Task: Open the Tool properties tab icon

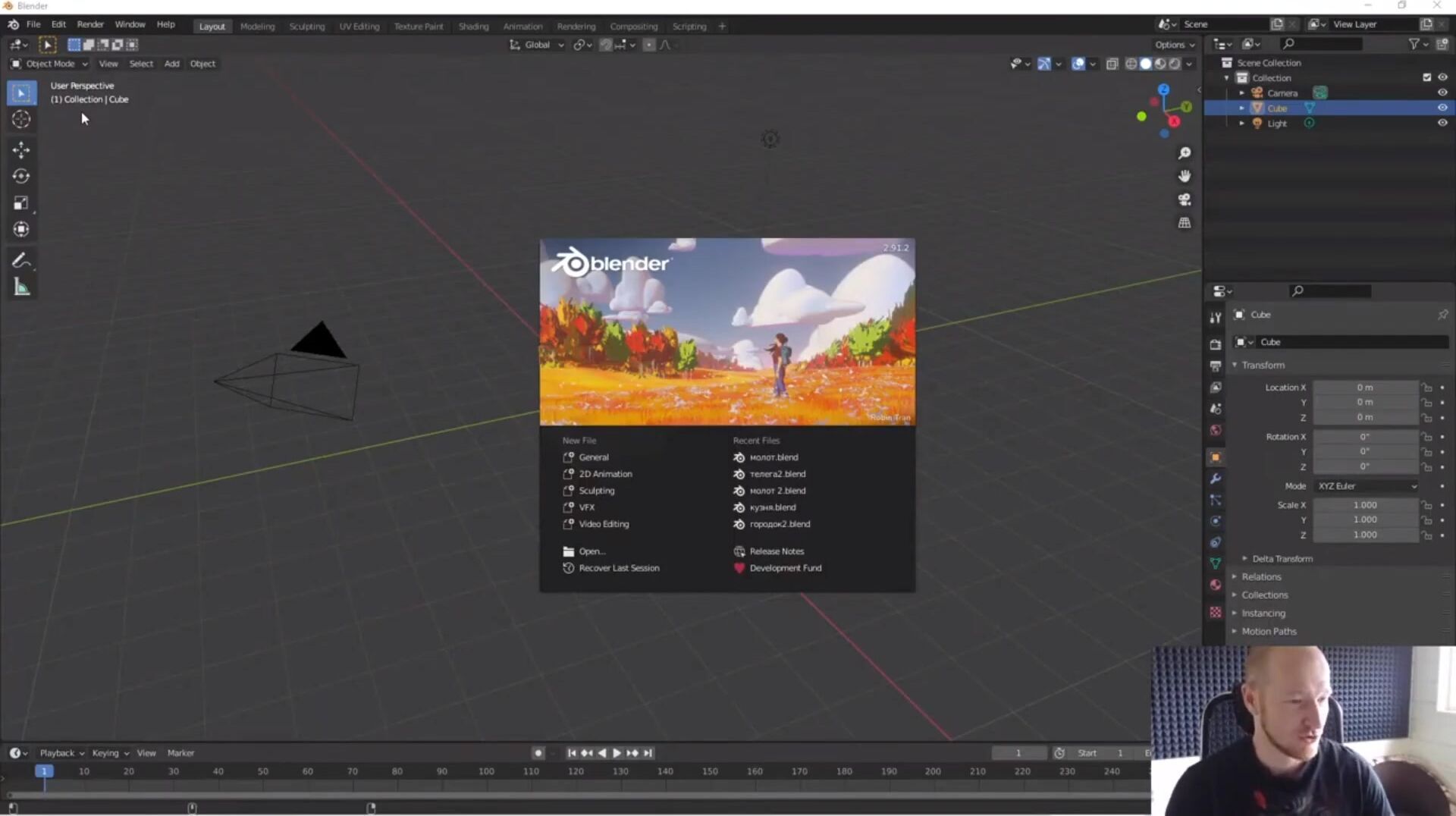Action: pos(1216,318)
